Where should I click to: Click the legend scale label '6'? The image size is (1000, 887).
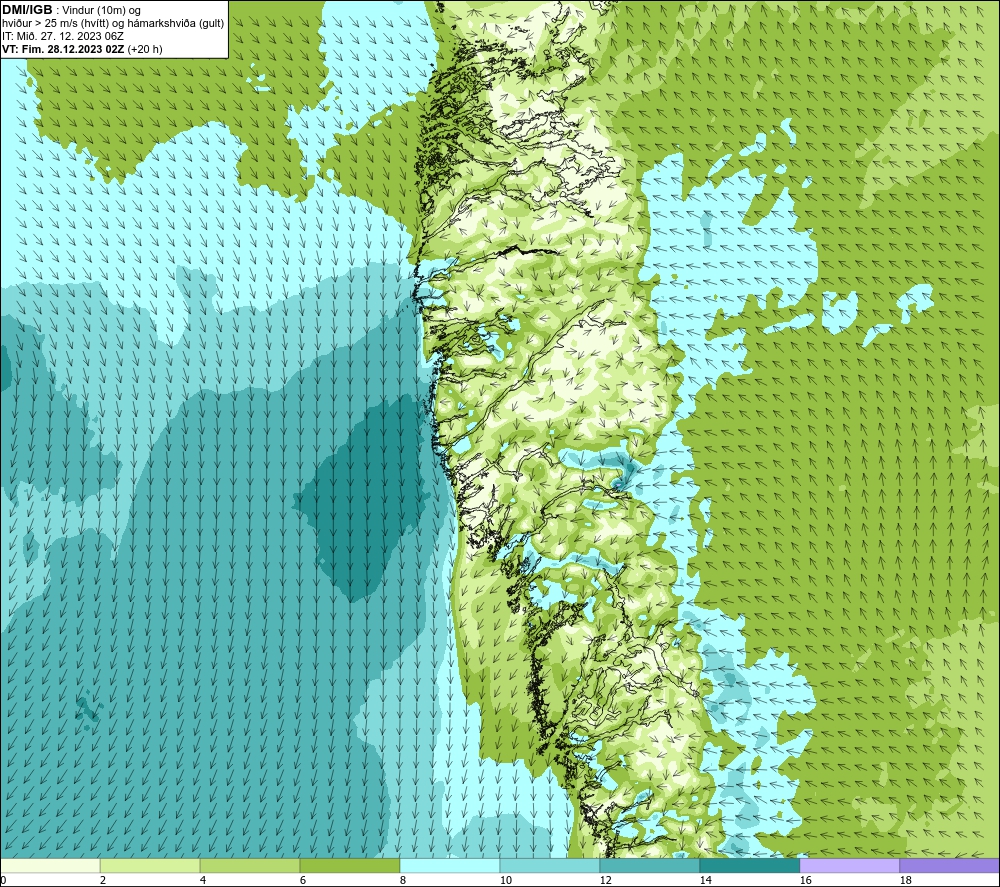302,880
